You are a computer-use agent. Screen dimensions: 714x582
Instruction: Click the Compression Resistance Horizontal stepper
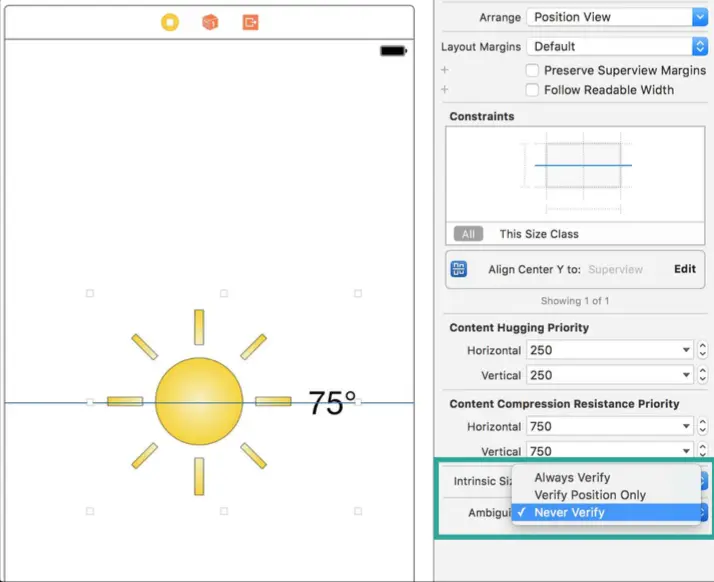(703, 426)
